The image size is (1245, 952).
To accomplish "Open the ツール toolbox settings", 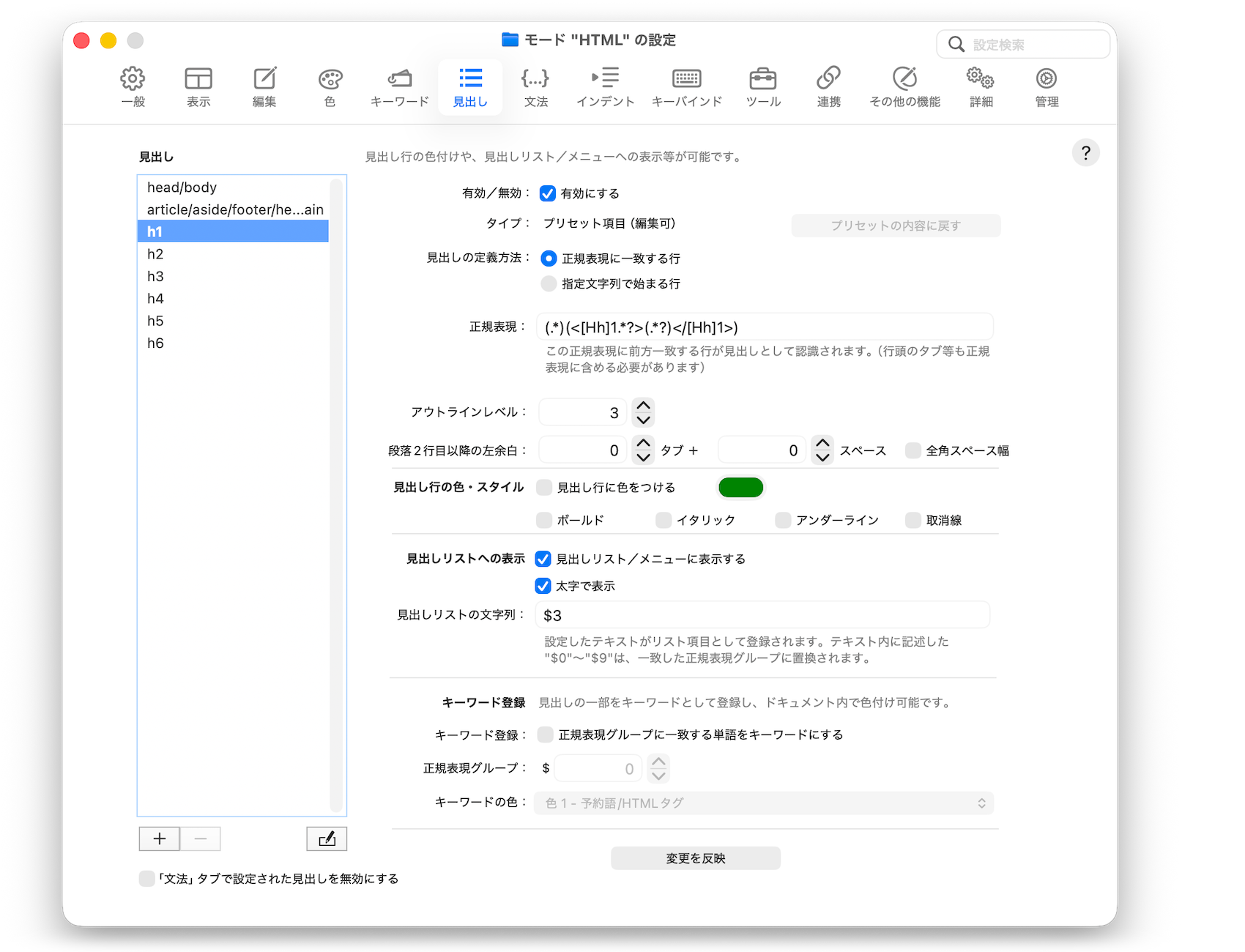I will pos(763,86).
